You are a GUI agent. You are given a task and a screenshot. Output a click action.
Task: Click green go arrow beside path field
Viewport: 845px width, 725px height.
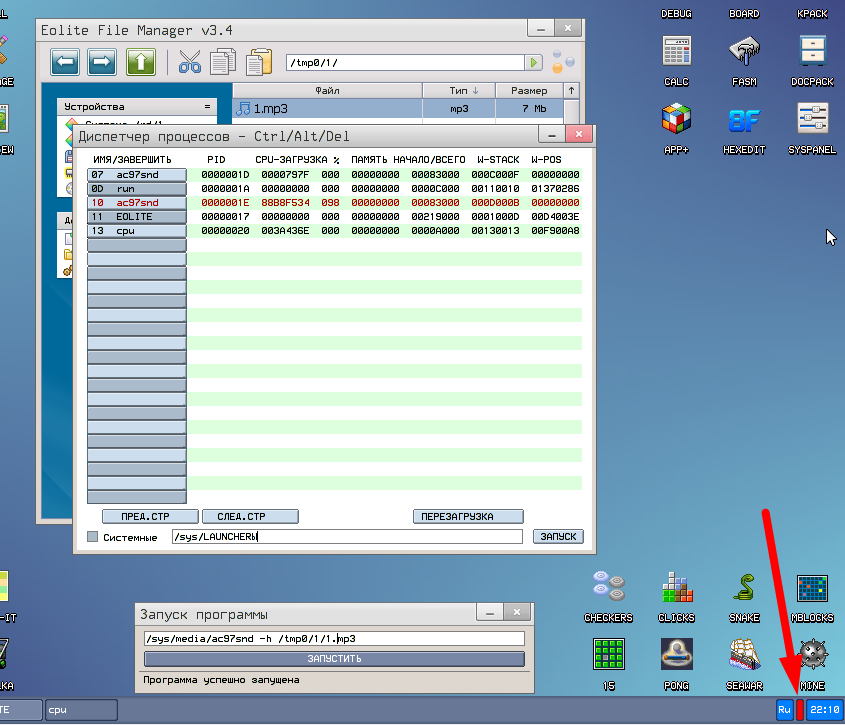(x=536, y=63)
